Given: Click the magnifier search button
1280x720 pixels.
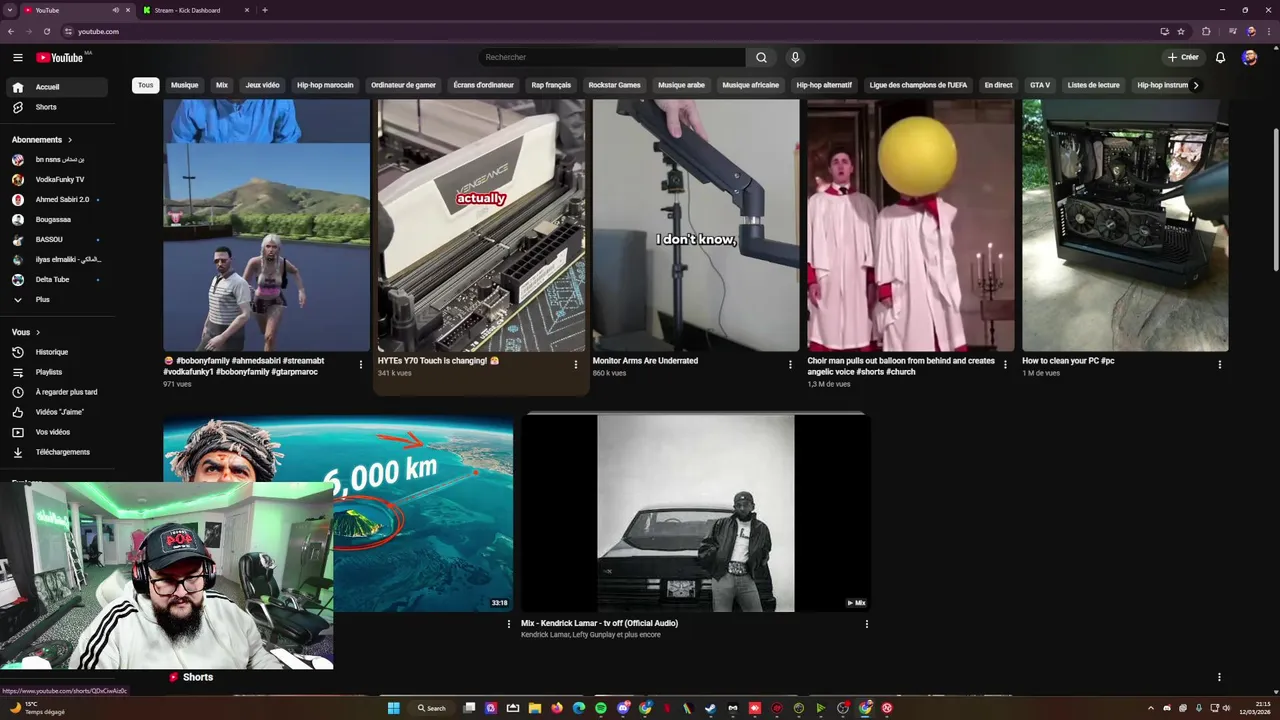Looking at the screenshot, I should point(761,57).
